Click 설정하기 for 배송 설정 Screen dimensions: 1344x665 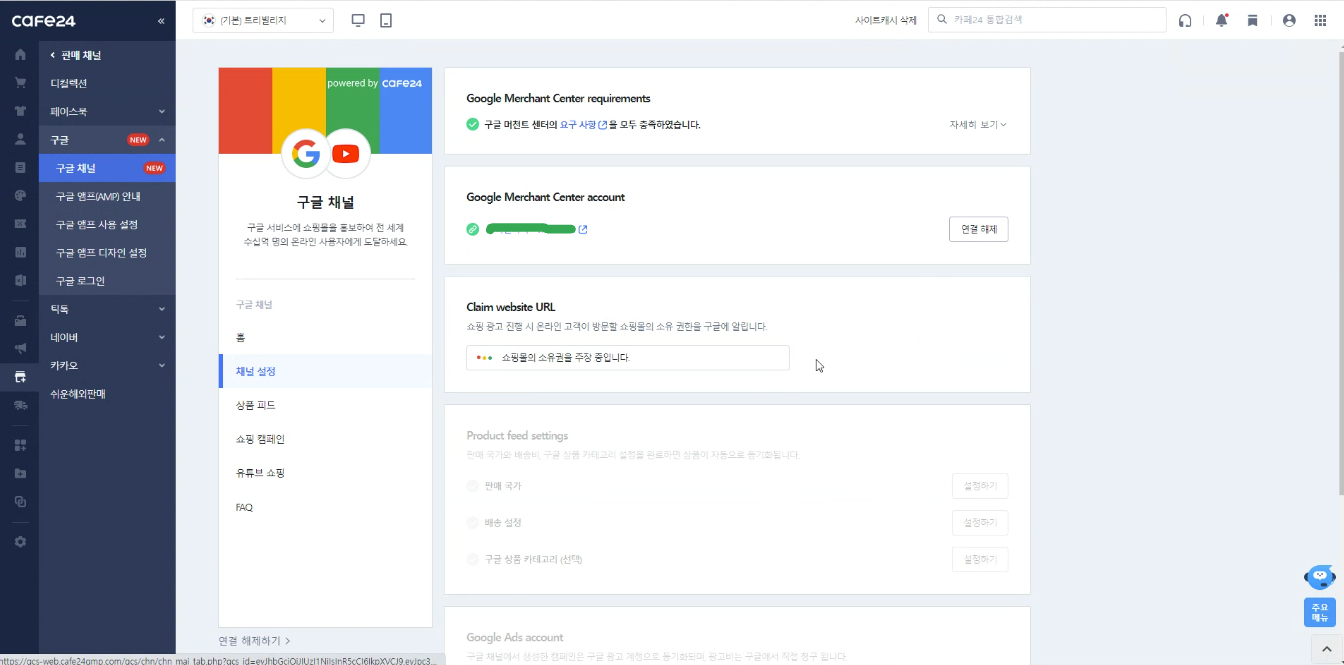[980, 523]
